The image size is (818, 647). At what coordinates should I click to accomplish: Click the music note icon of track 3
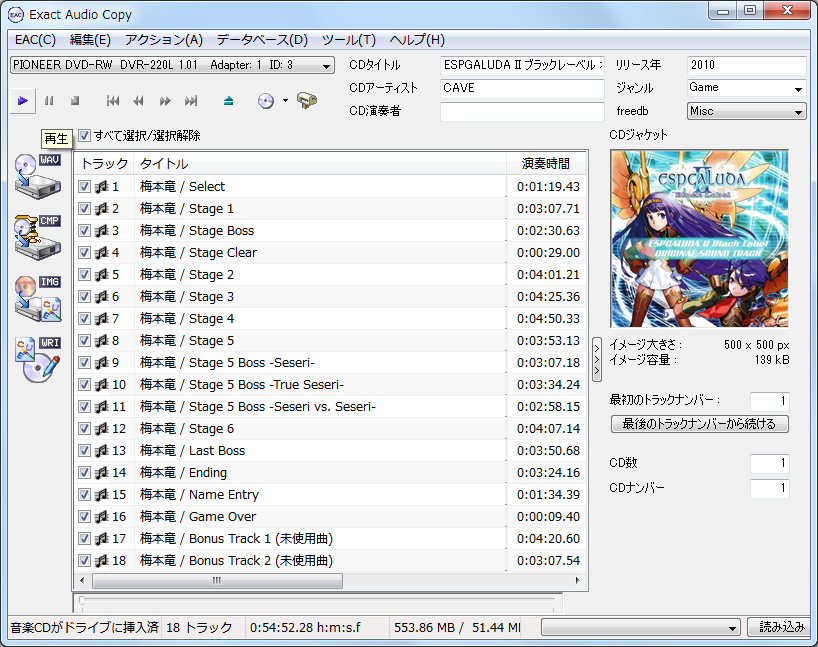pos(102,230)
